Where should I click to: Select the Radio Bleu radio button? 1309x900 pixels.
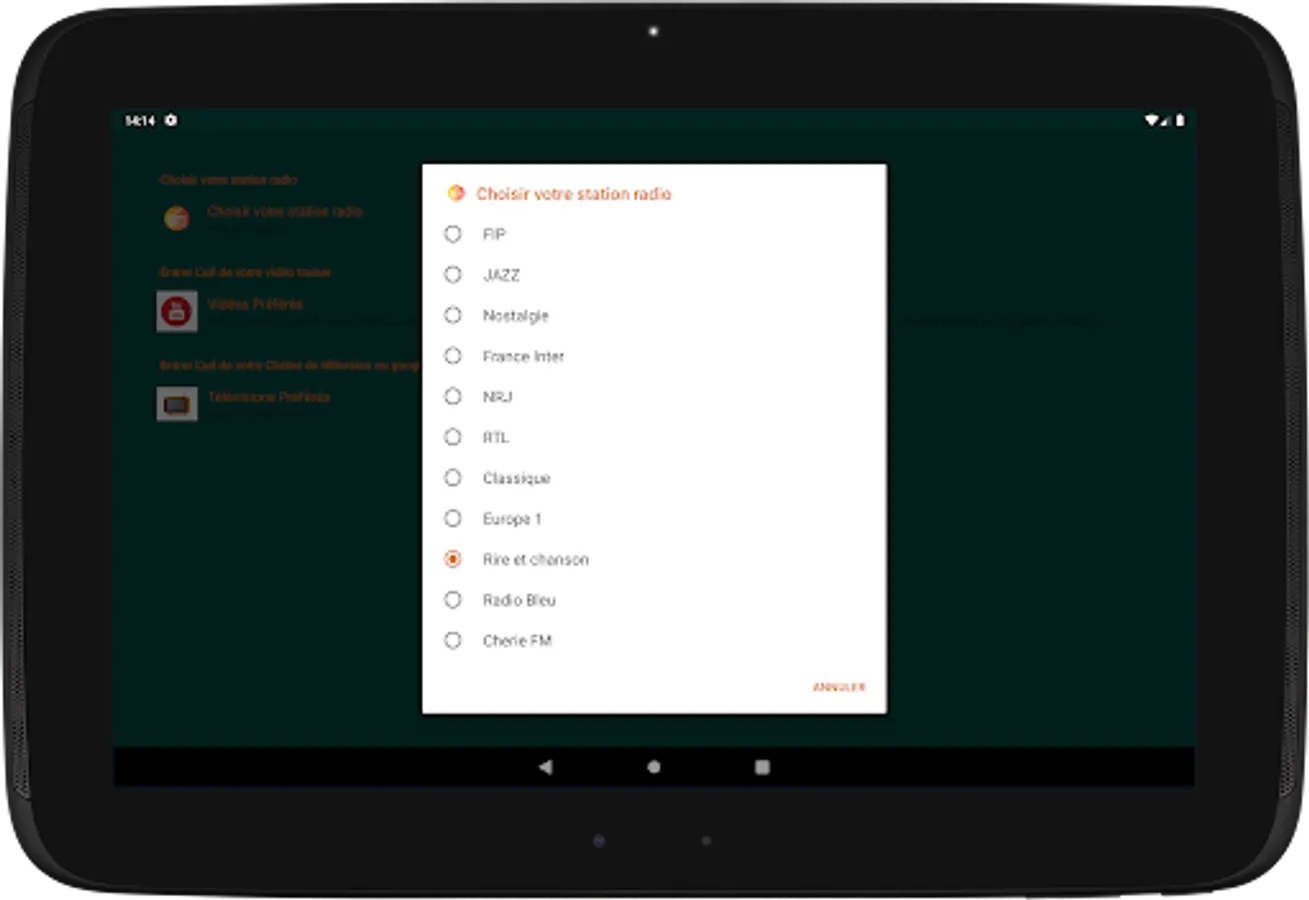coord(453,600)
